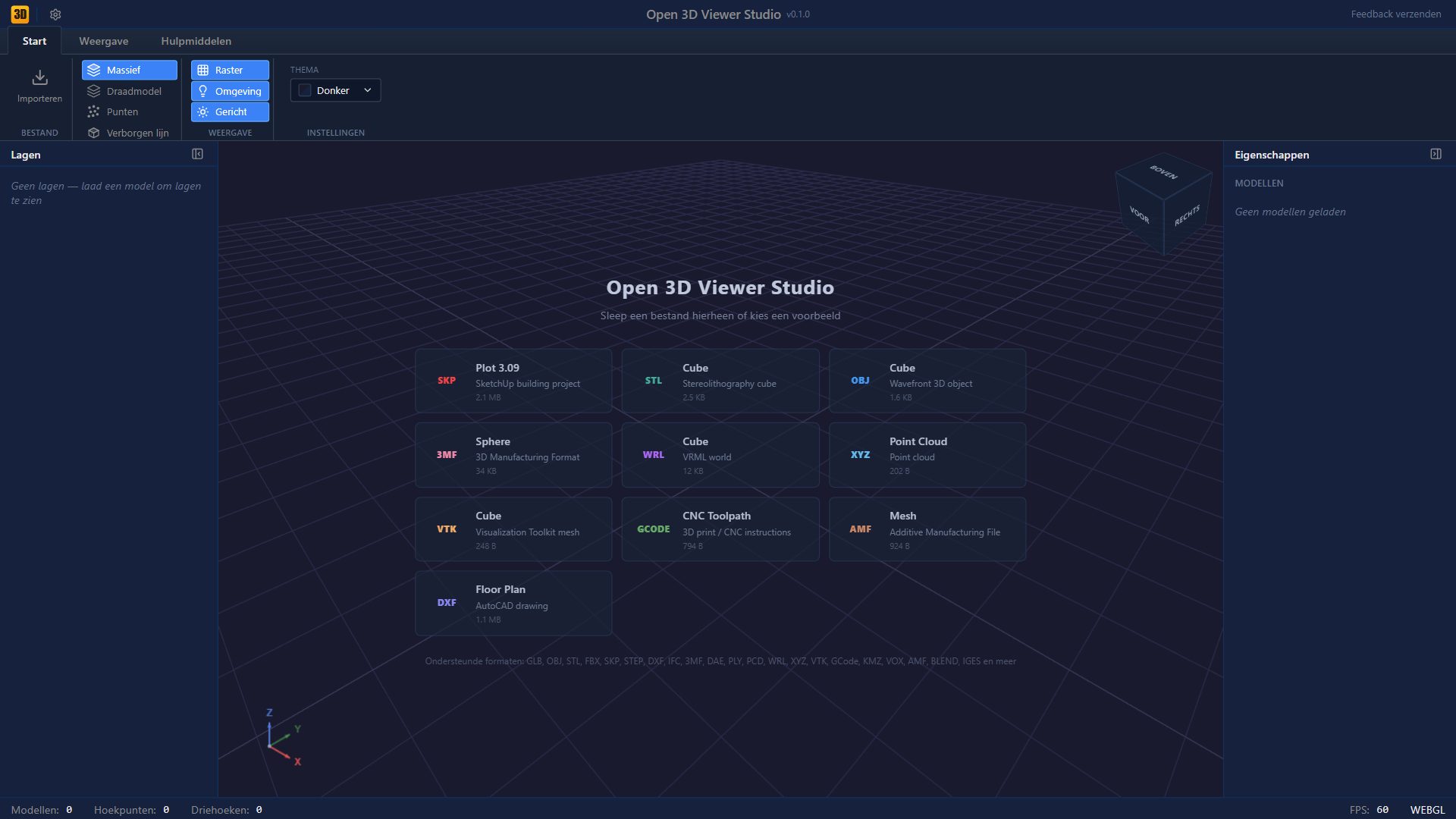Click the WEBGL renderer label
This screenshot has height=819, width=1456.
pos(1427,810)
